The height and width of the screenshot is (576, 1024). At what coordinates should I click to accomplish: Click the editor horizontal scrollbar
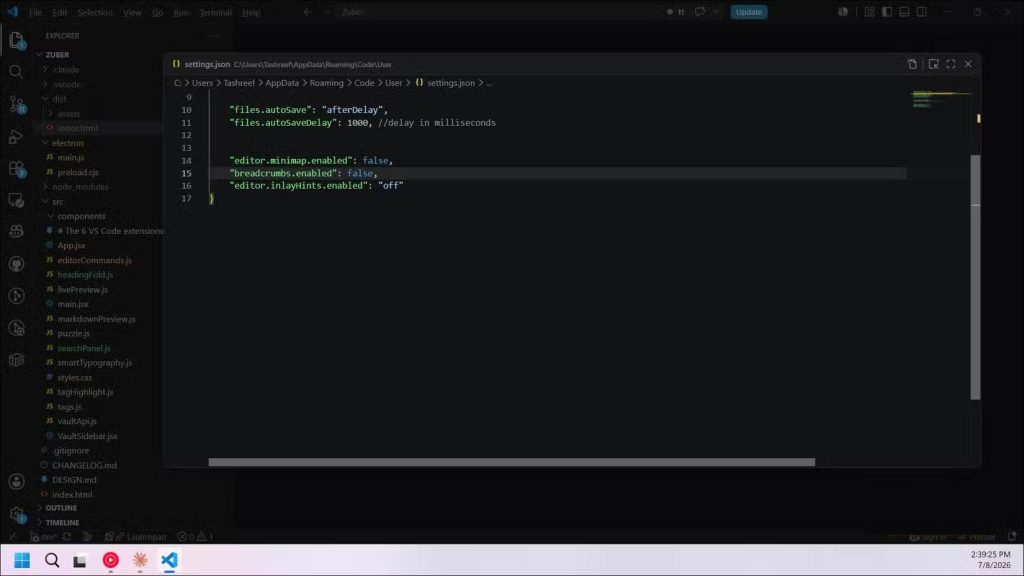[x=511, y=462]
